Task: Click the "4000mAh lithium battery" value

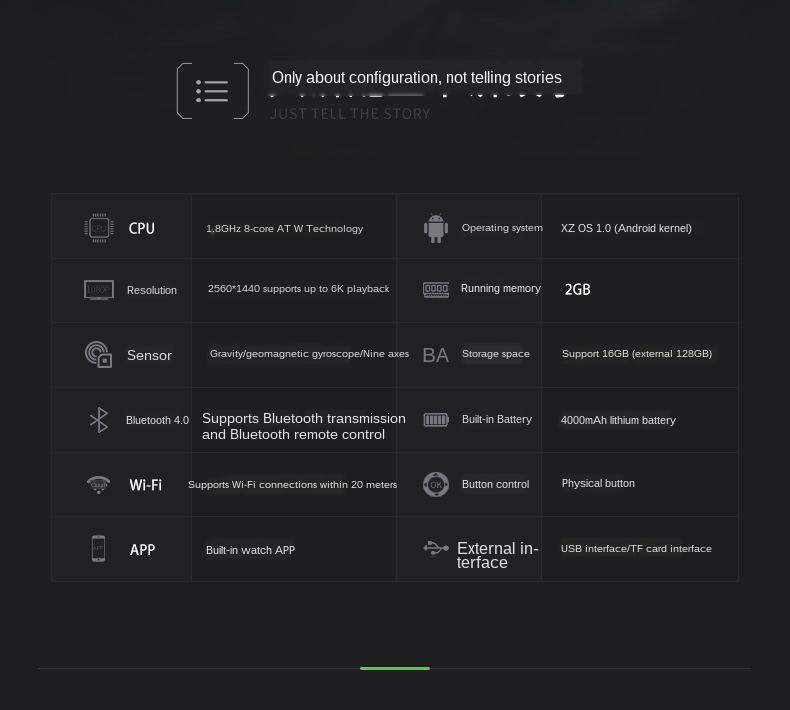Action: pos(618,420)
